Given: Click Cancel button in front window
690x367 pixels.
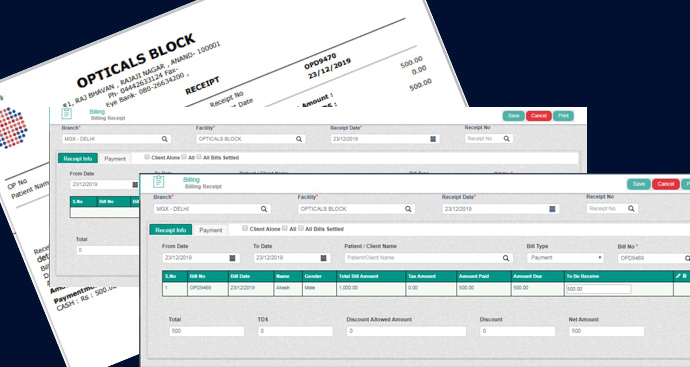Looking at the screenshot, I should [665, 184].
